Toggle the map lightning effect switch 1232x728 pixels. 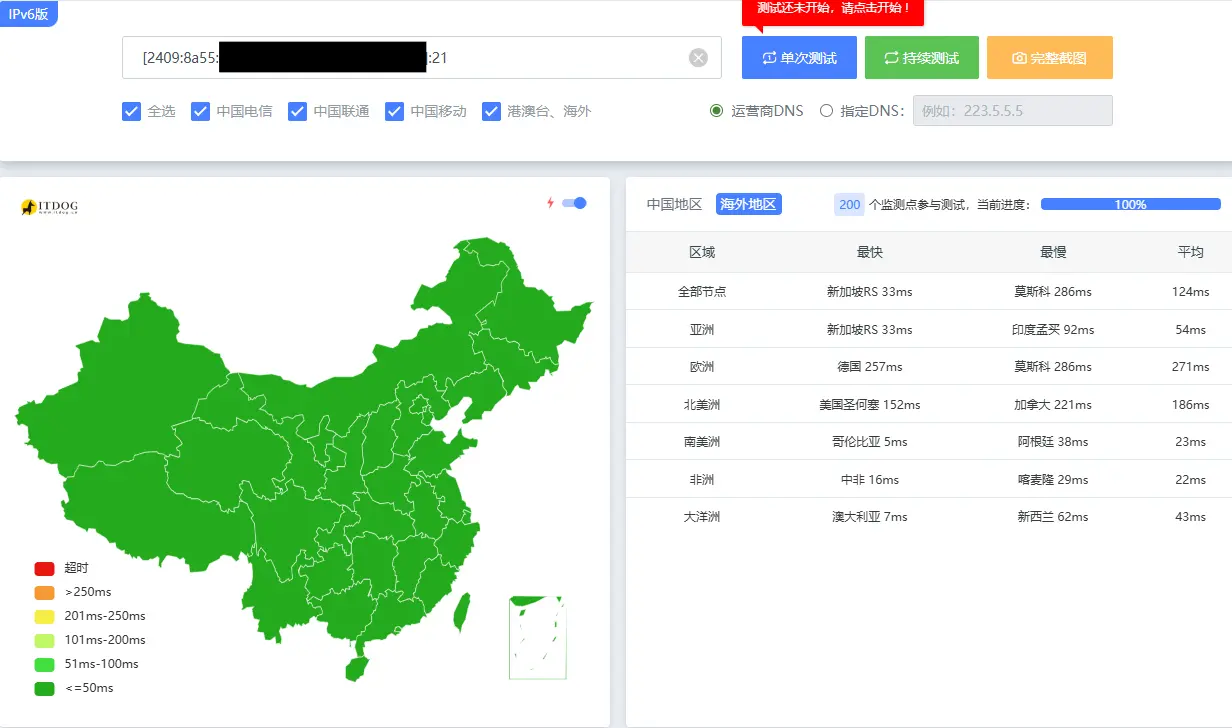click(574, 203)
